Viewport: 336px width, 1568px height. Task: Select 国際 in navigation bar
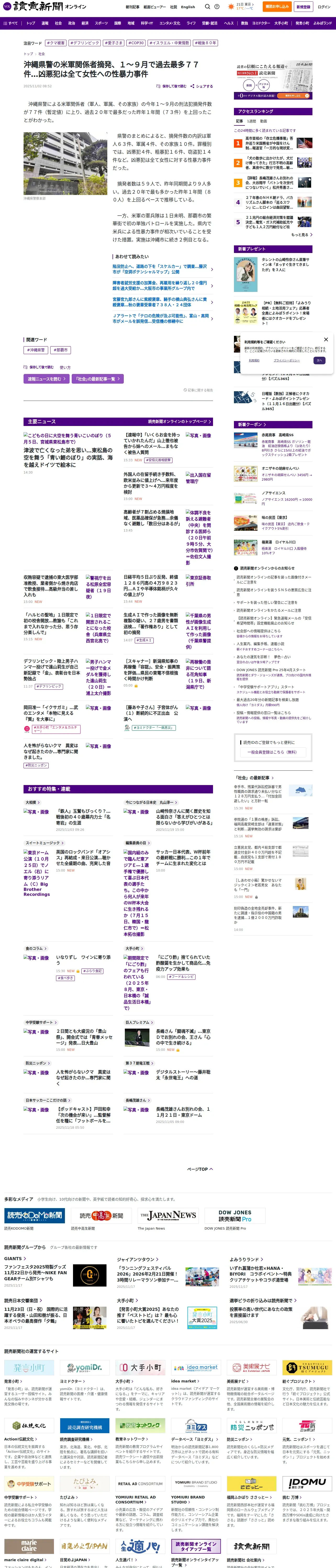click(x=118, y=23)
